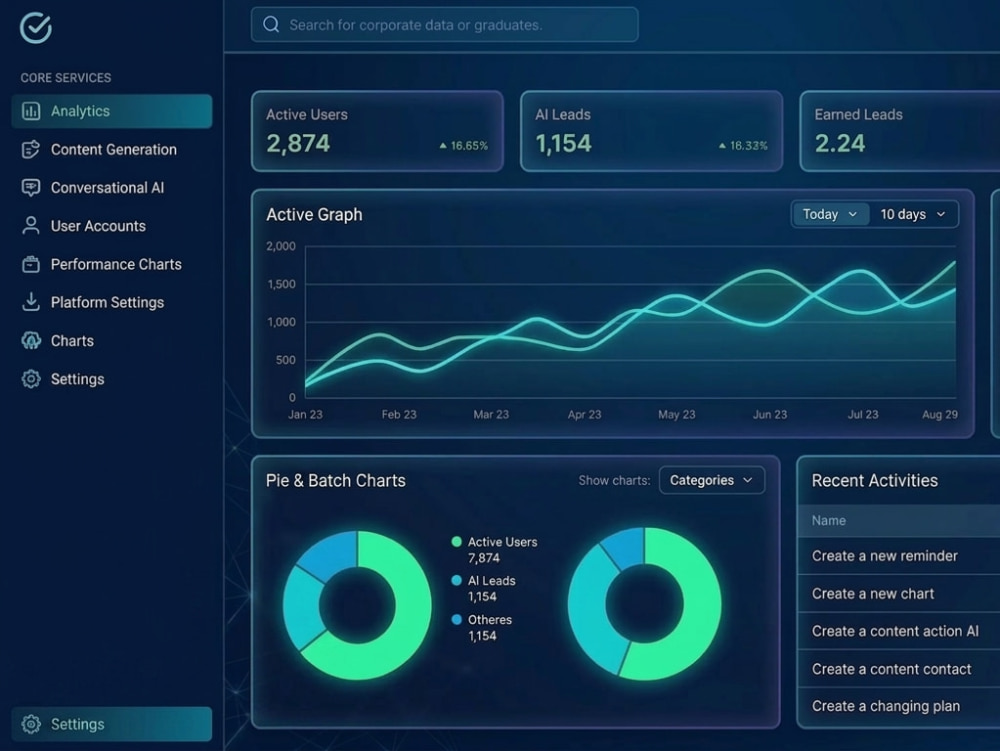Click 'Create a content contact' row
The width and height of the screenshot is (1000, 751).
(x=899, y=669)
